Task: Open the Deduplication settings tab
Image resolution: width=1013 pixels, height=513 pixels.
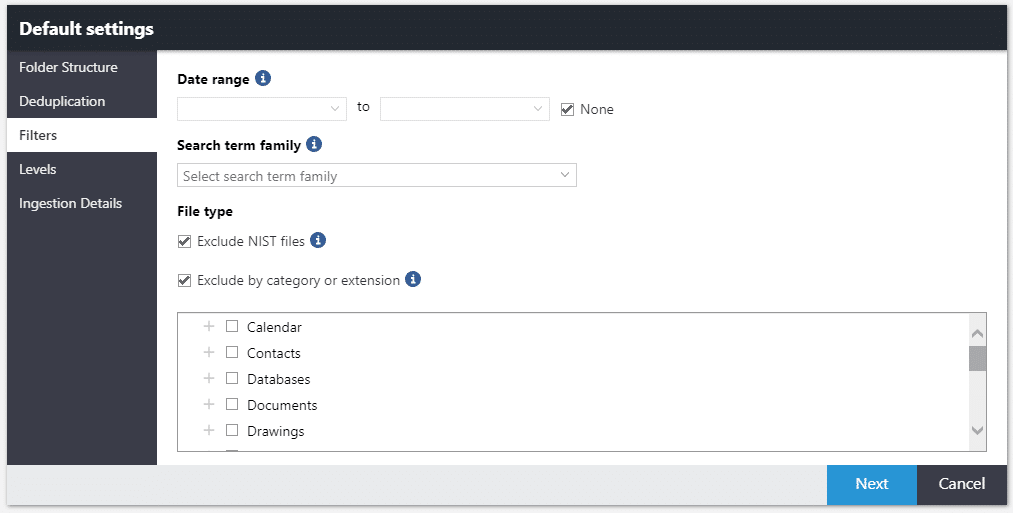Action: click(62, 101)
